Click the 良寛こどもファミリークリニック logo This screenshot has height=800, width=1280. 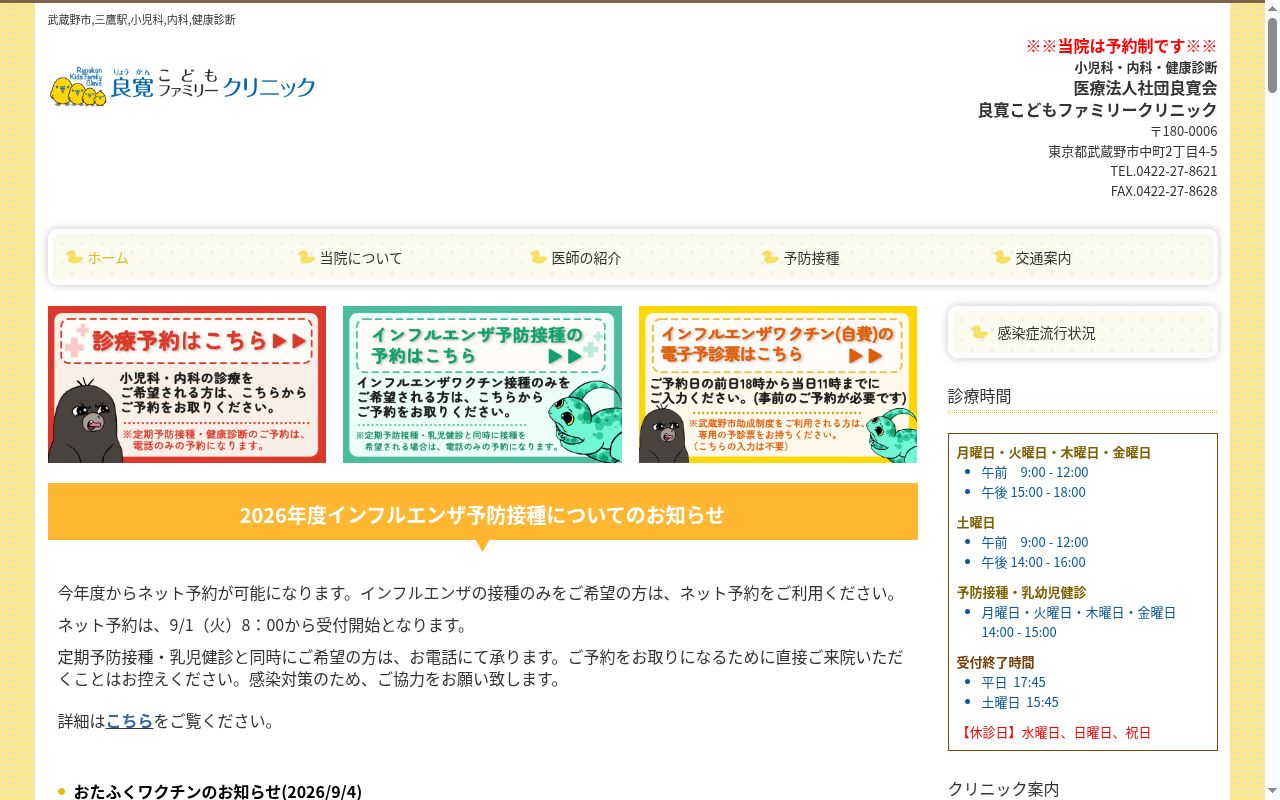183,87
